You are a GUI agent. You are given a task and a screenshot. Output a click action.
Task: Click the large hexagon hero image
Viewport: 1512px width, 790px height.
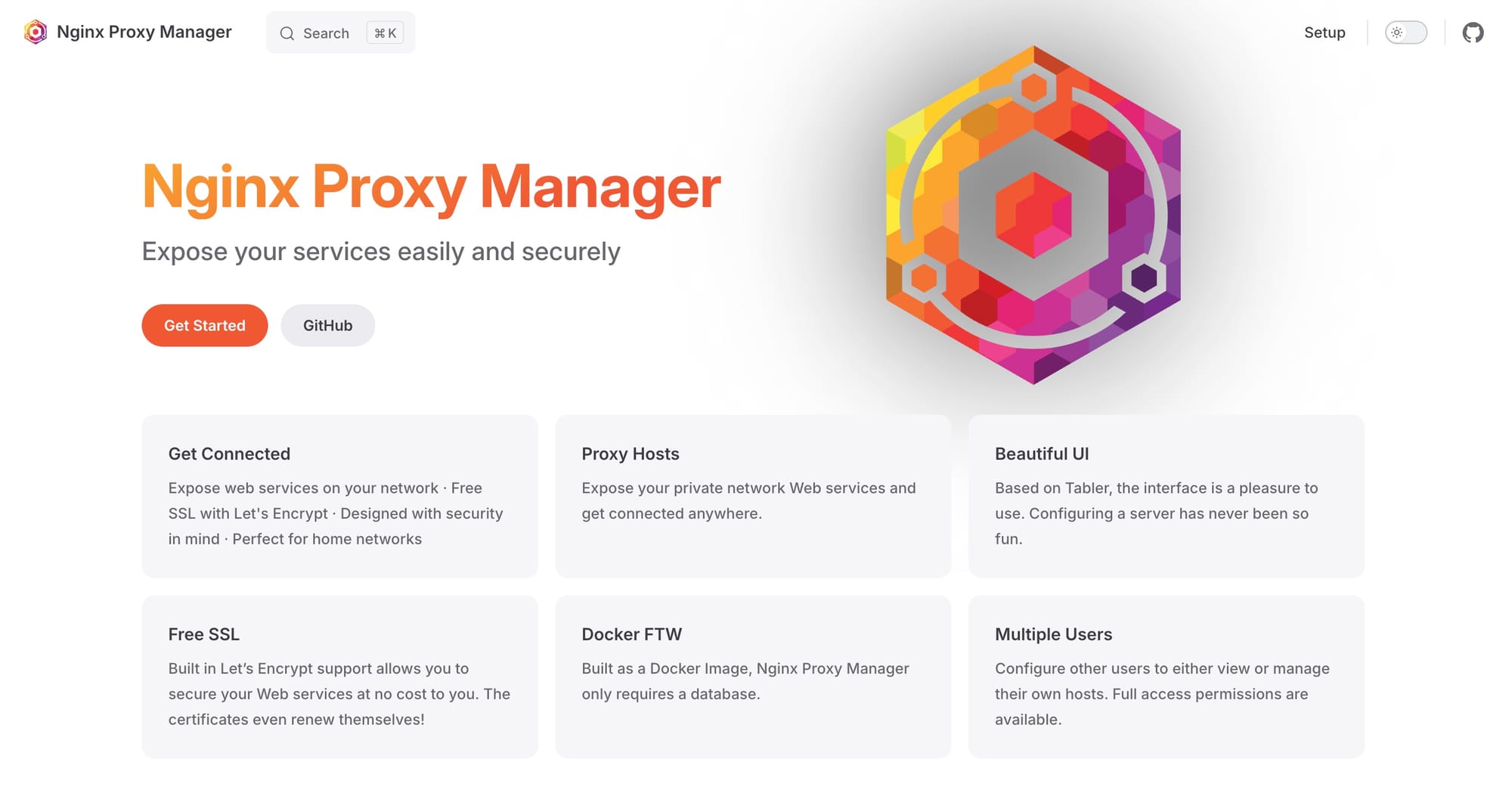click(x=1033, y=215)
